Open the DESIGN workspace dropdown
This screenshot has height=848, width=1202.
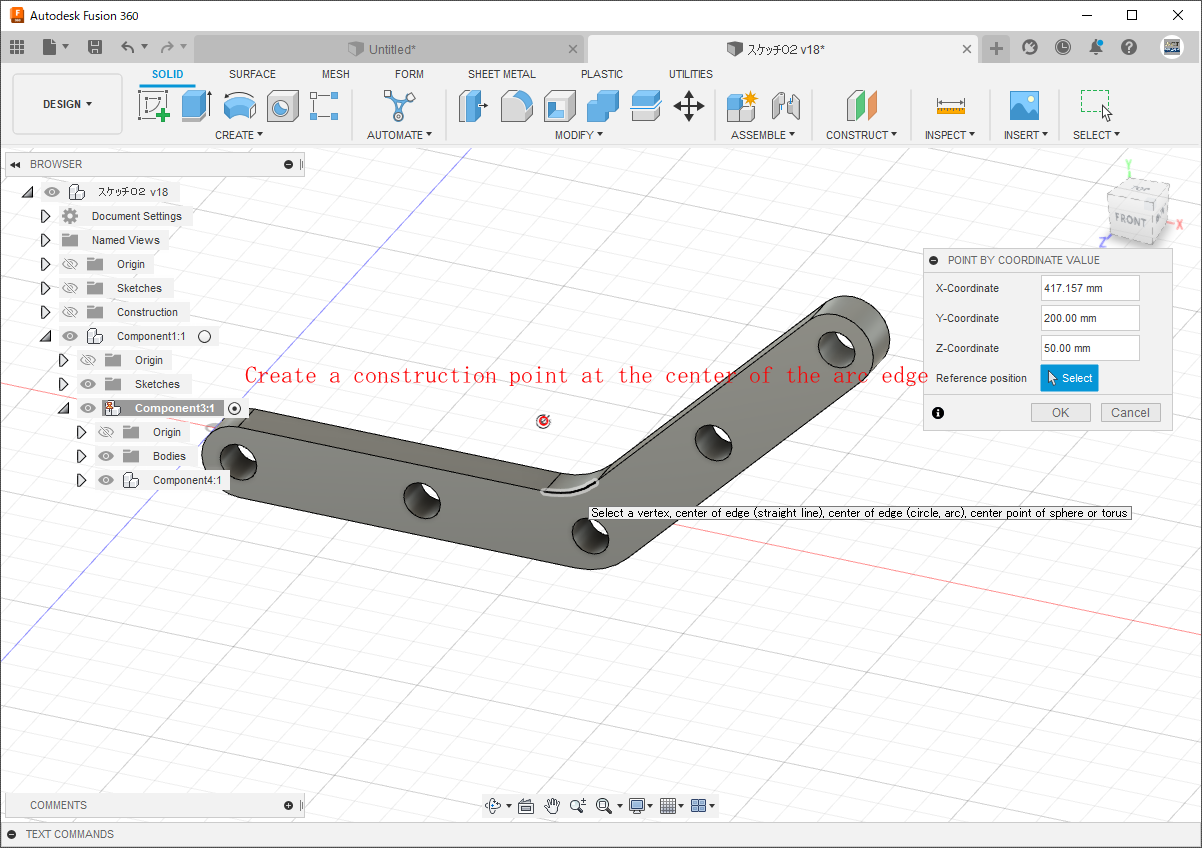click(67, 104)
